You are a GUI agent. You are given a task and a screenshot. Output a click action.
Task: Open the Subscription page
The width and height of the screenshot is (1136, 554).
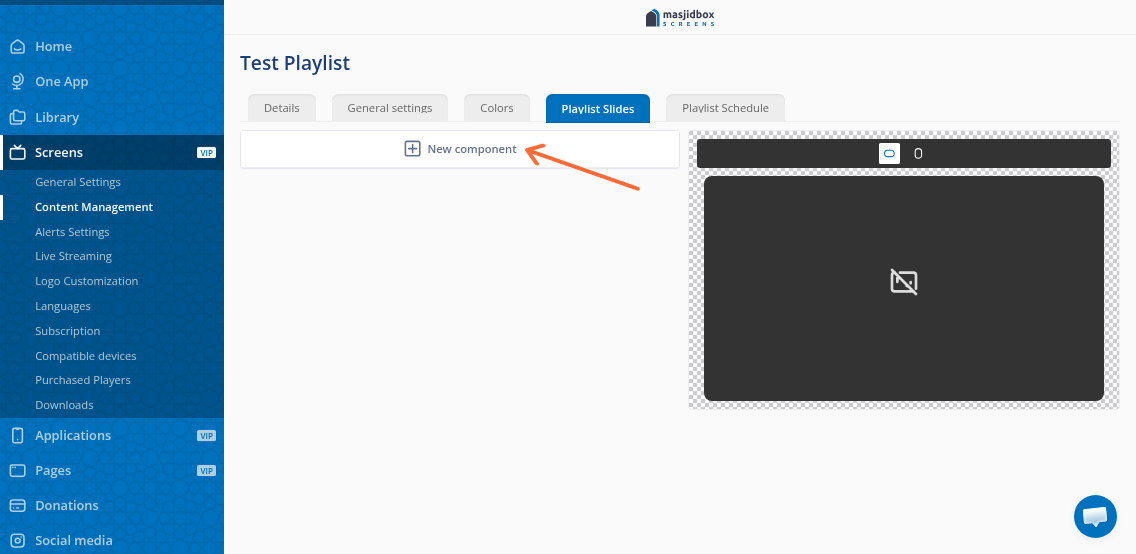67,331
